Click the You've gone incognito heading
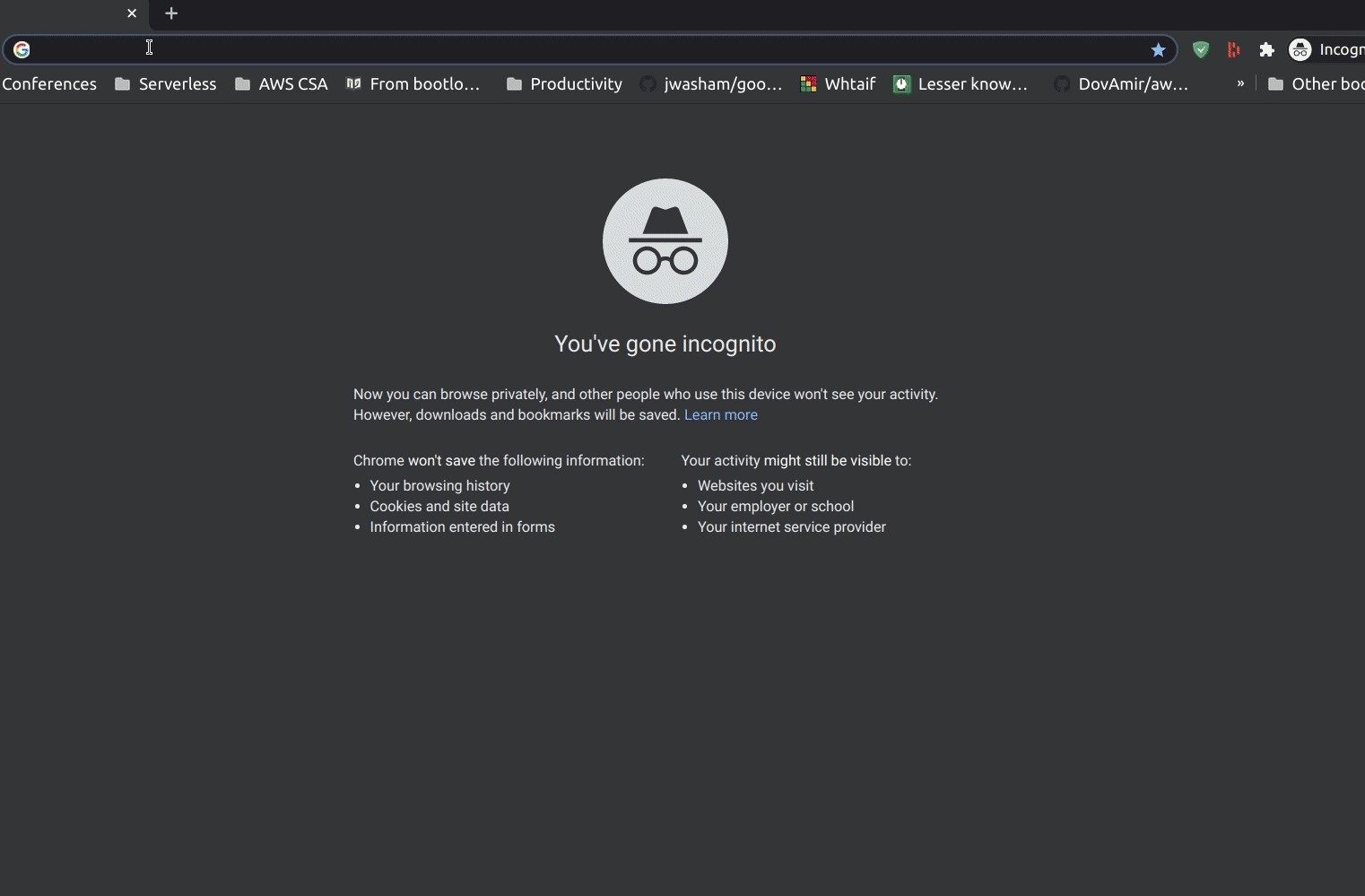The image size is (1365, 896). coord(665,344)
